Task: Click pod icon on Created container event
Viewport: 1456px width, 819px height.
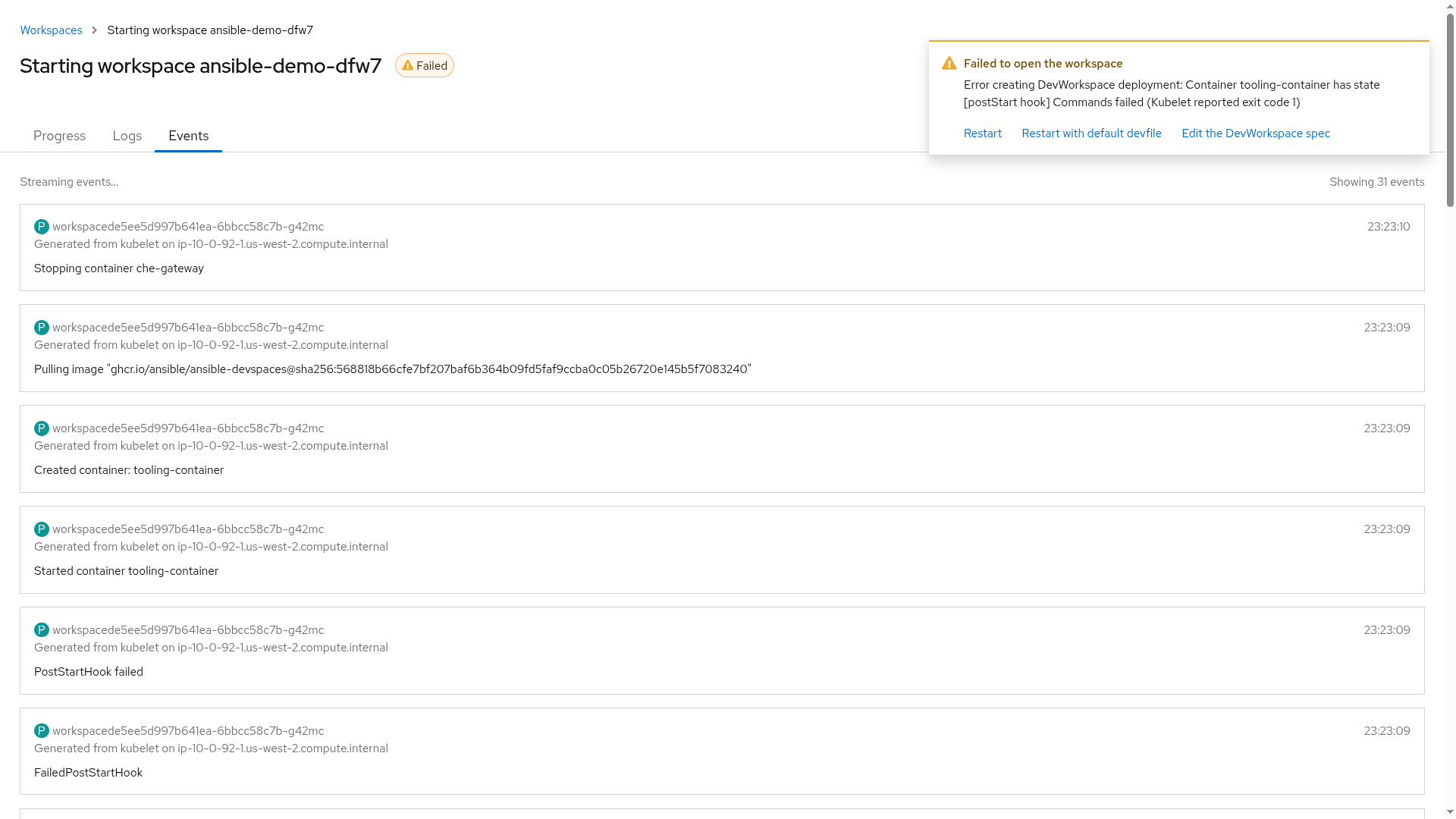Action: 42,428
